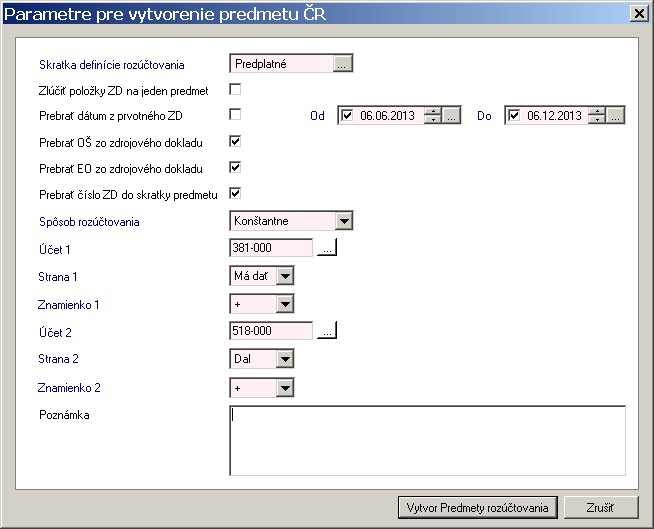Image resolution: width=654 pixels, height=529 pixels.
Task: Enable Zlúčiť položky ZD na jeden predmet
Action: point(236,90)
